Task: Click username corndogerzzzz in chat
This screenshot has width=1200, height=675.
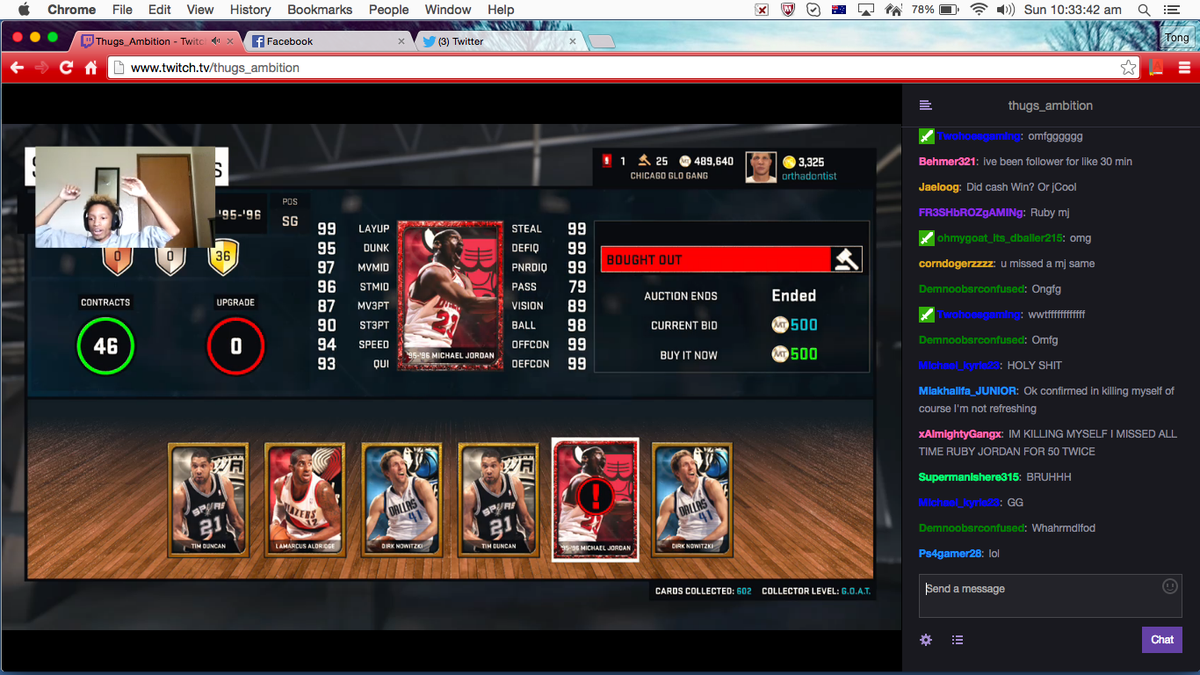Action: tap(956, 264)
